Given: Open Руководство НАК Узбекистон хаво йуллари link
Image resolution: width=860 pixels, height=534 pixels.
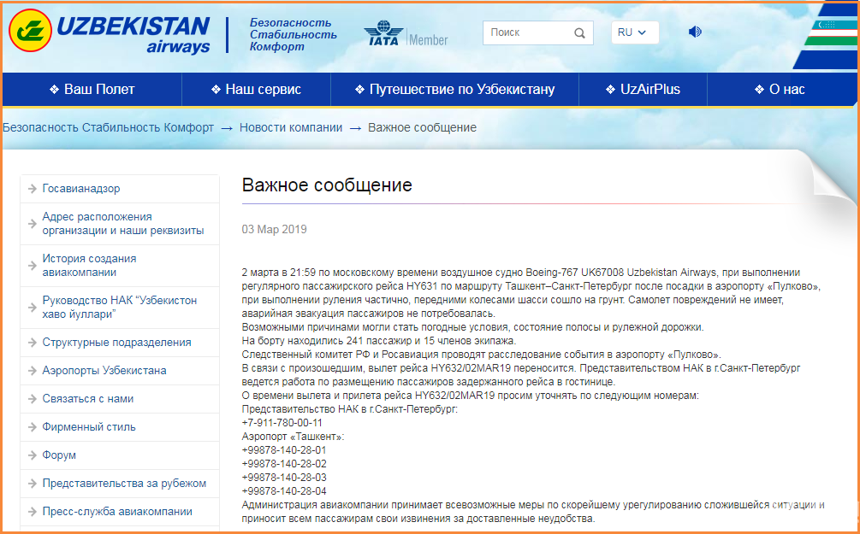Looking at the screenshot, I should 120,308.
